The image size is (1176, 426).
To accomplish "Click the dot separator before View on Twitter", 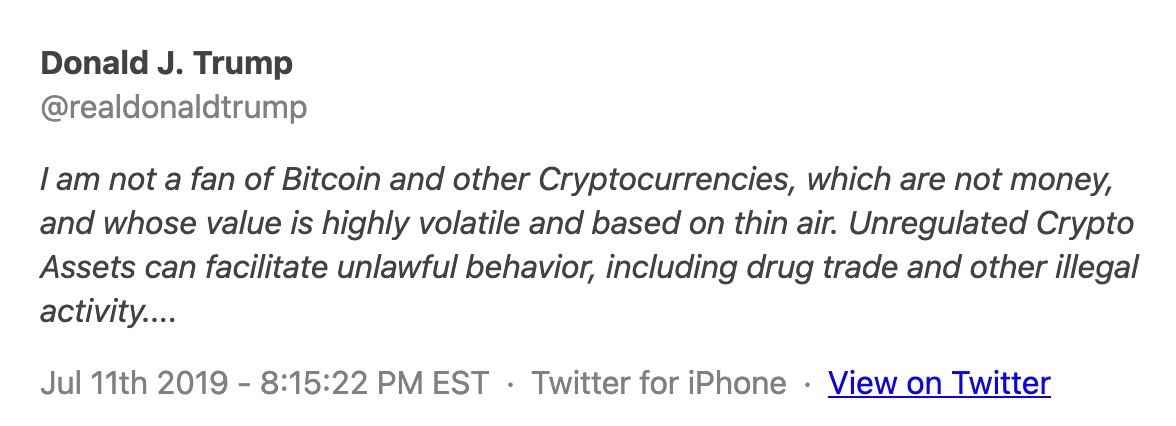I will click(x=808, y=384).
